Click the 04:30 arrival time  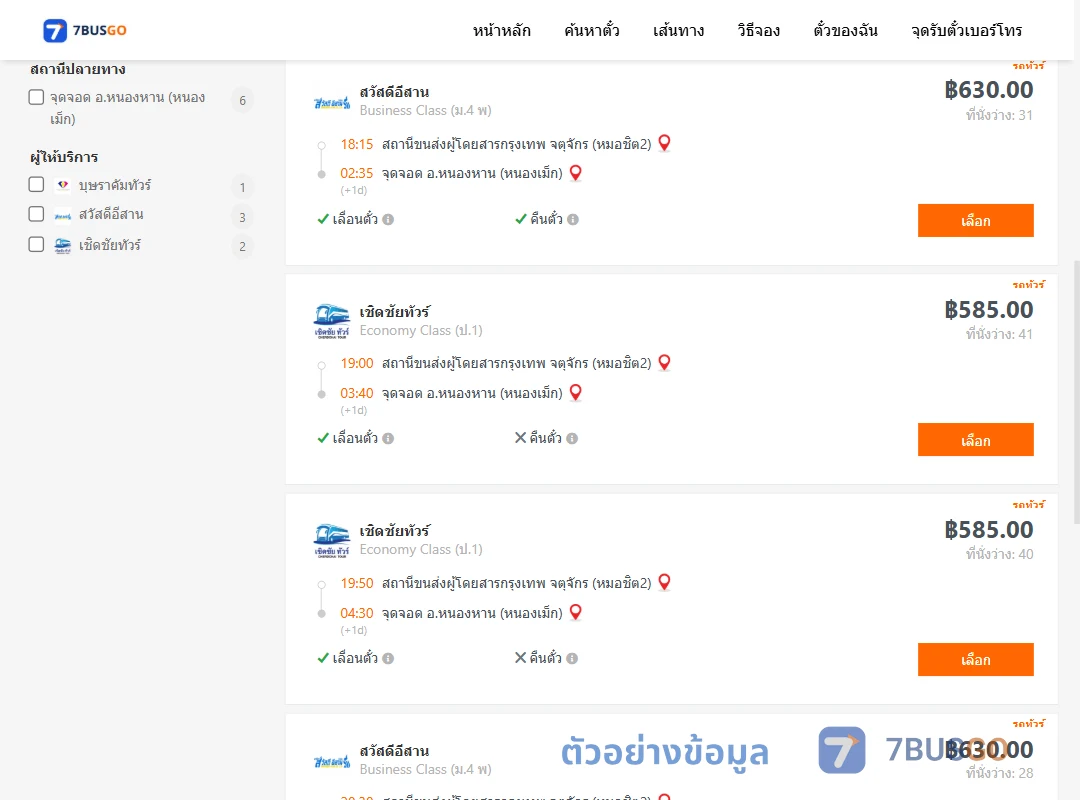coord(356,613)
